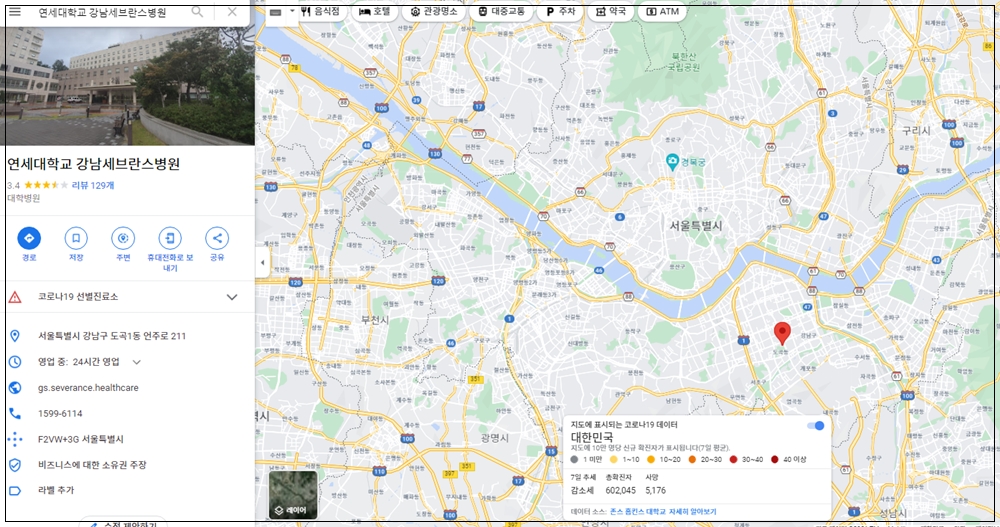Open the gs.severance.healthcare website link
This screenshot has width=1000, height=527.
[88, 387]
